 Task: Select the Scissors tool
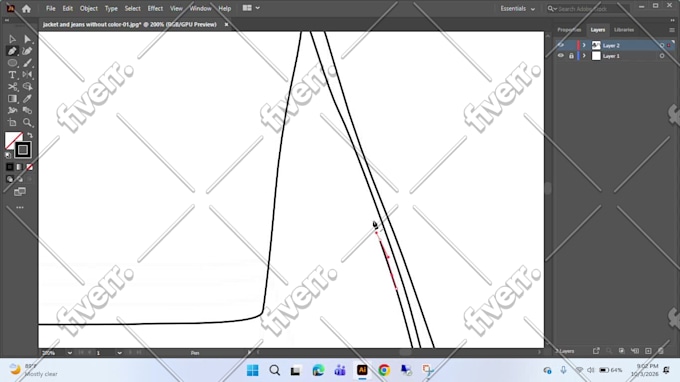click(x=12, y=87)
